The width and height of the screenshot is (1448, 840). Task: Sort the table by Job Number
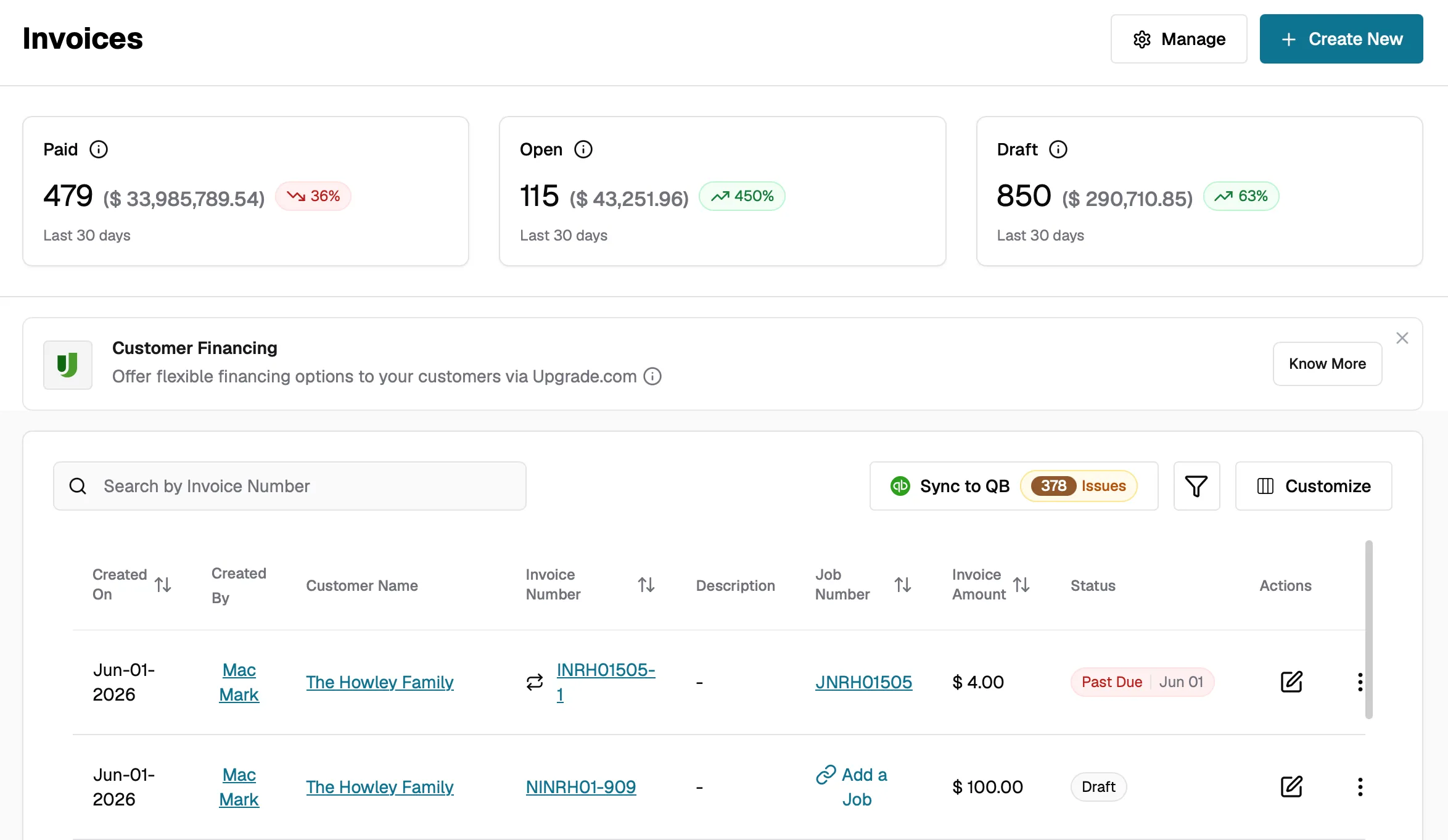(x=903, y=585)
